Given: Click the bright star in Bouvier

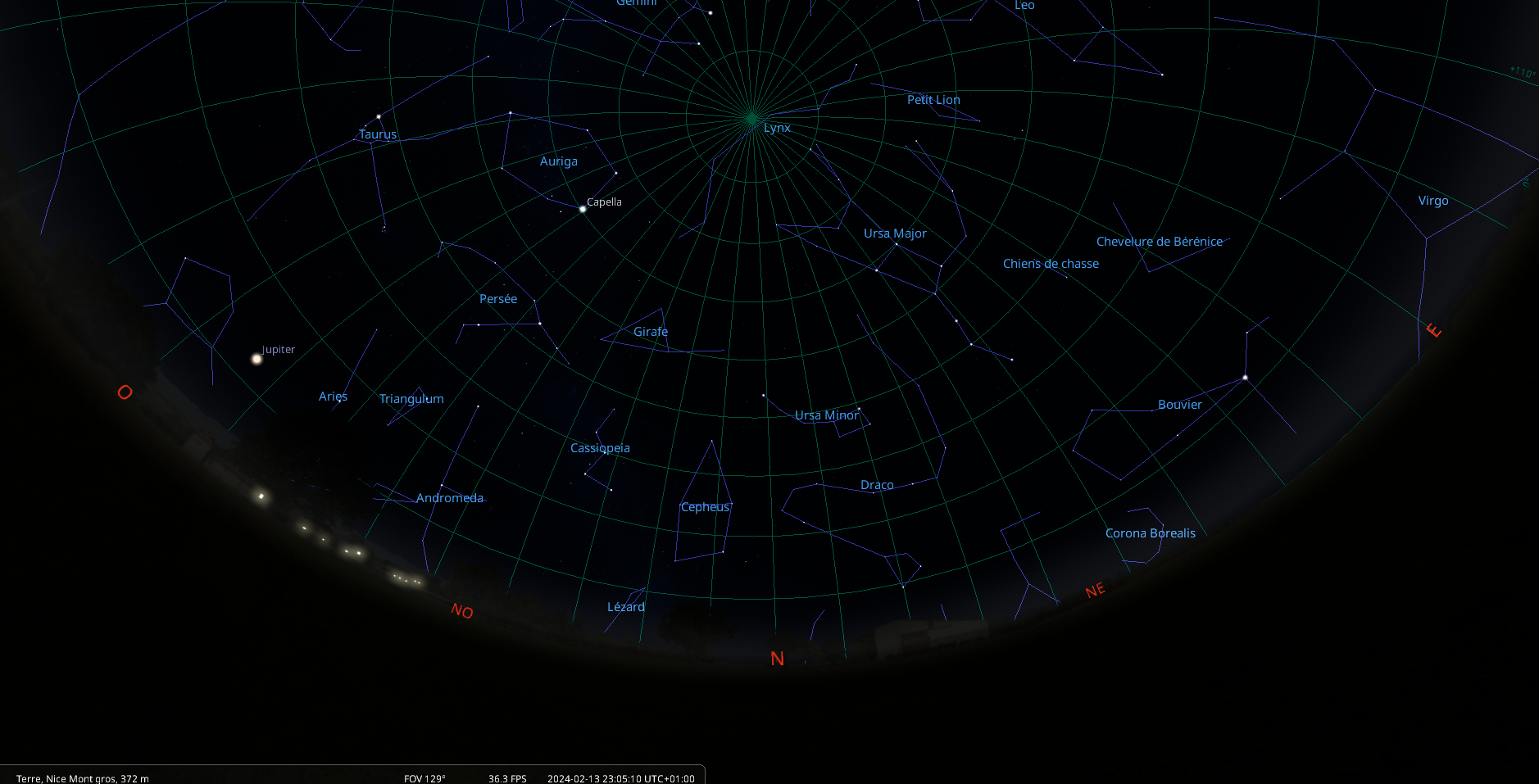Looking at the screenshot, I should coord(1245,378).
